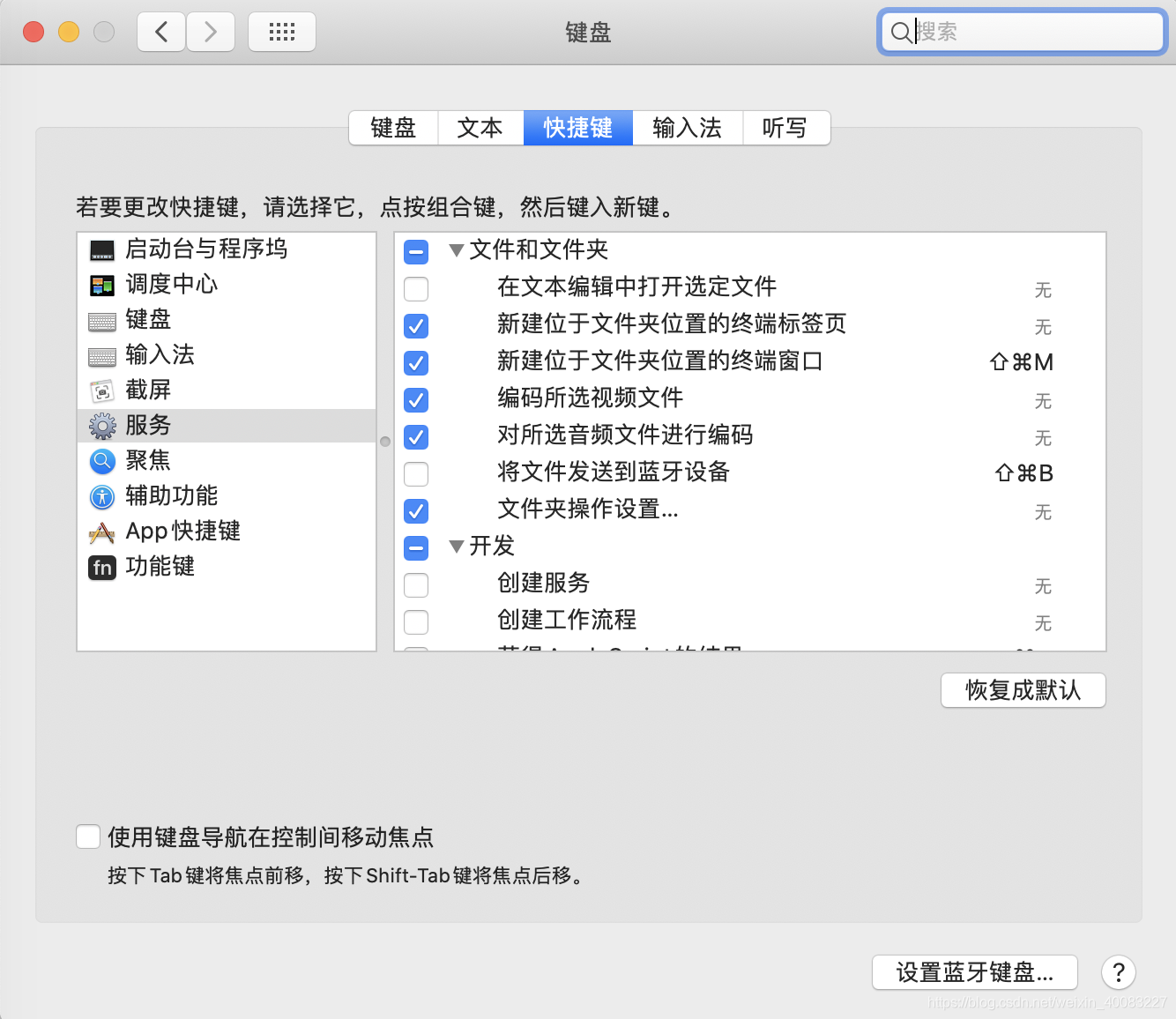Select the 服务 gear icon in sidebar
The height and width of the screenshot is (1019, 1176).
coord(102,426)
